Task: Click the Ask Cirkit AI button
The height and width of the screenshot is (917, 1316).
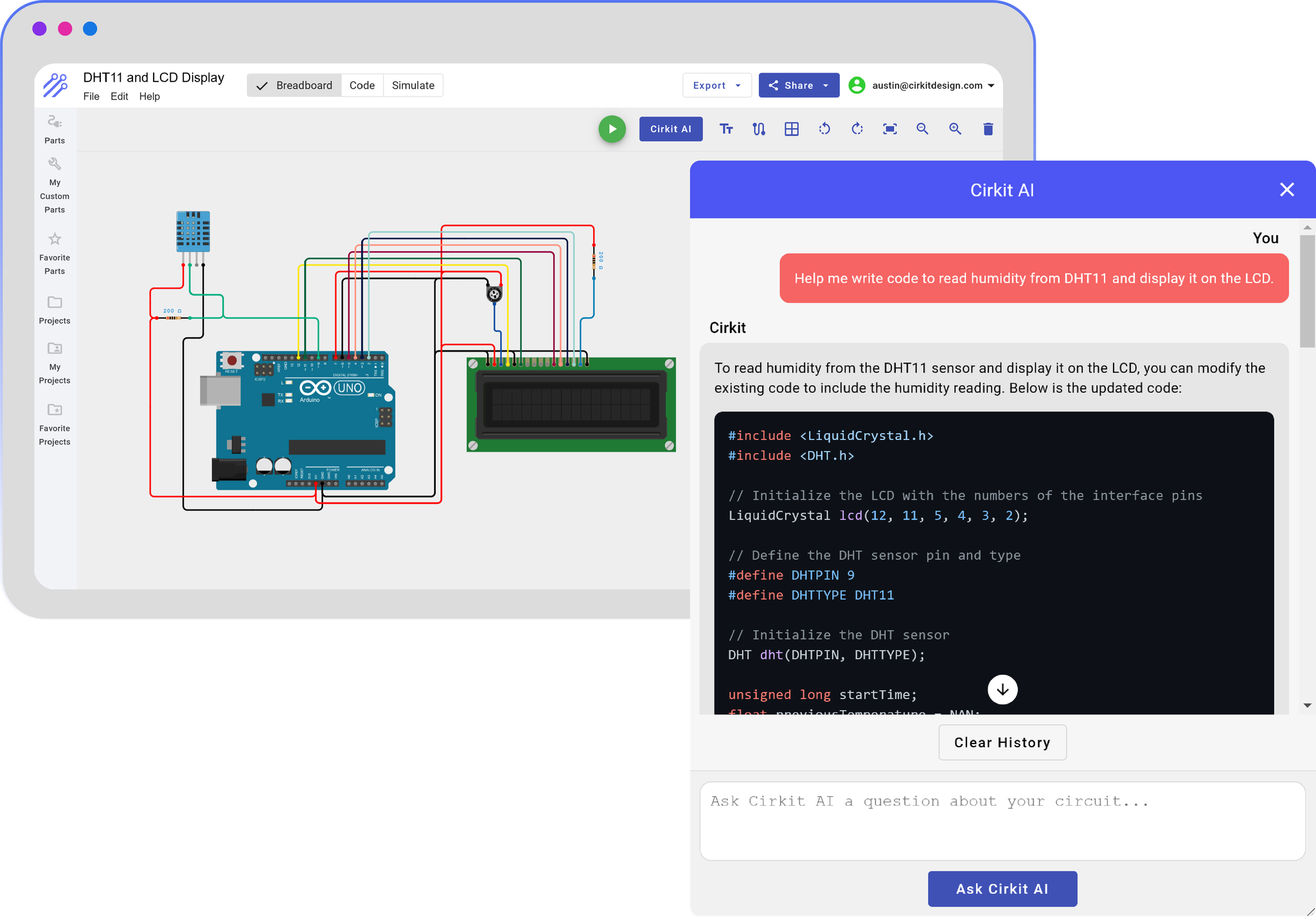Action: pyautogui.click(x=1002, y=889)
